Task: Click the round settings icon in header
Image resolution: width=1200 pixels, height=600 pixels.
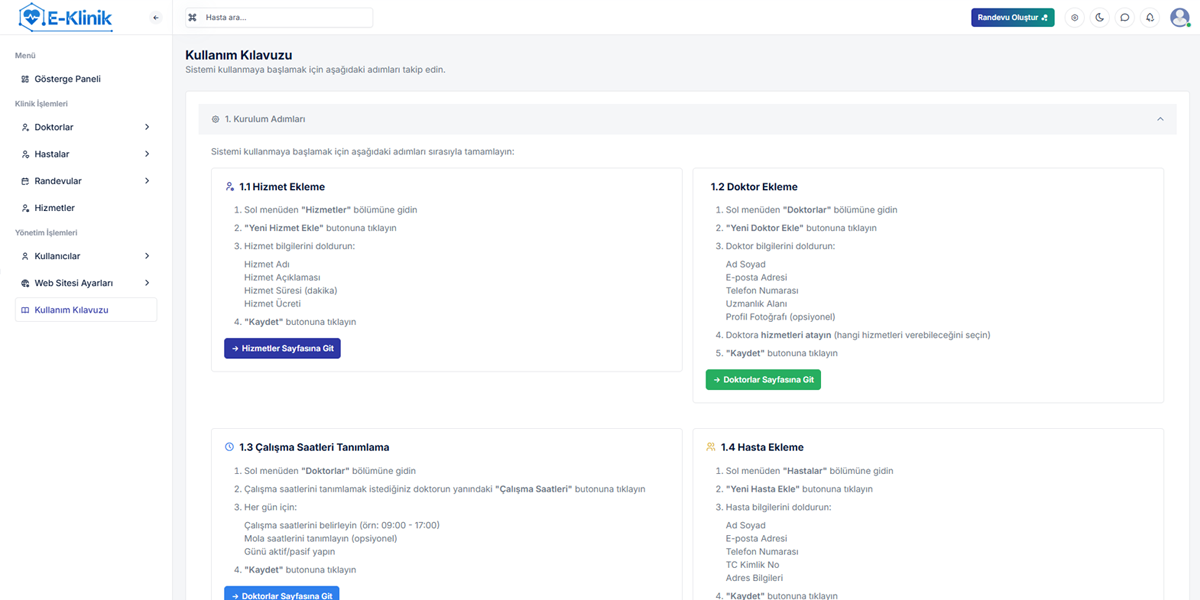Action: 1075,17
